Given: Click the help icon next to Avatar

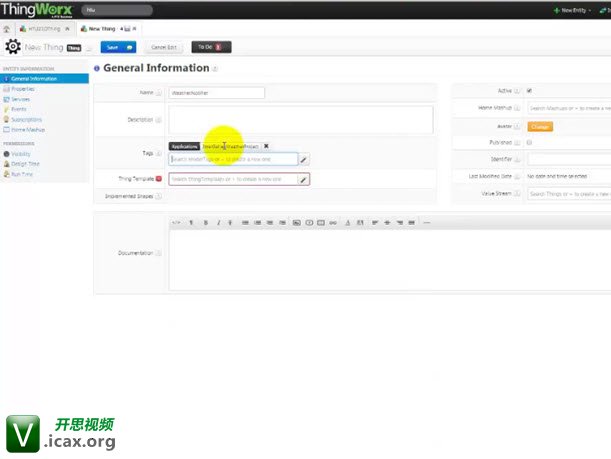Looking at the screenshot, I should click(517, 126).
